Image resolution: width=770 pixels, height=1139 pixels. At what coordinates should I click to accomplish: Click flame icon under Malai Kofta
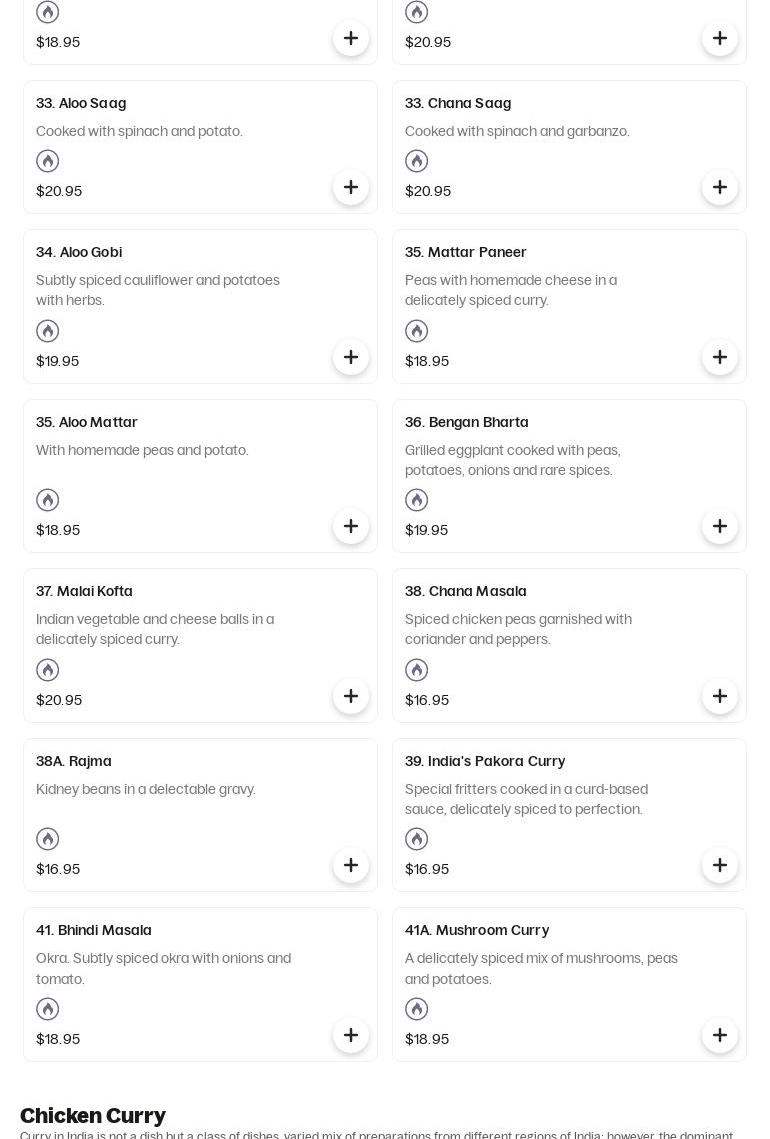click(48, 670)
